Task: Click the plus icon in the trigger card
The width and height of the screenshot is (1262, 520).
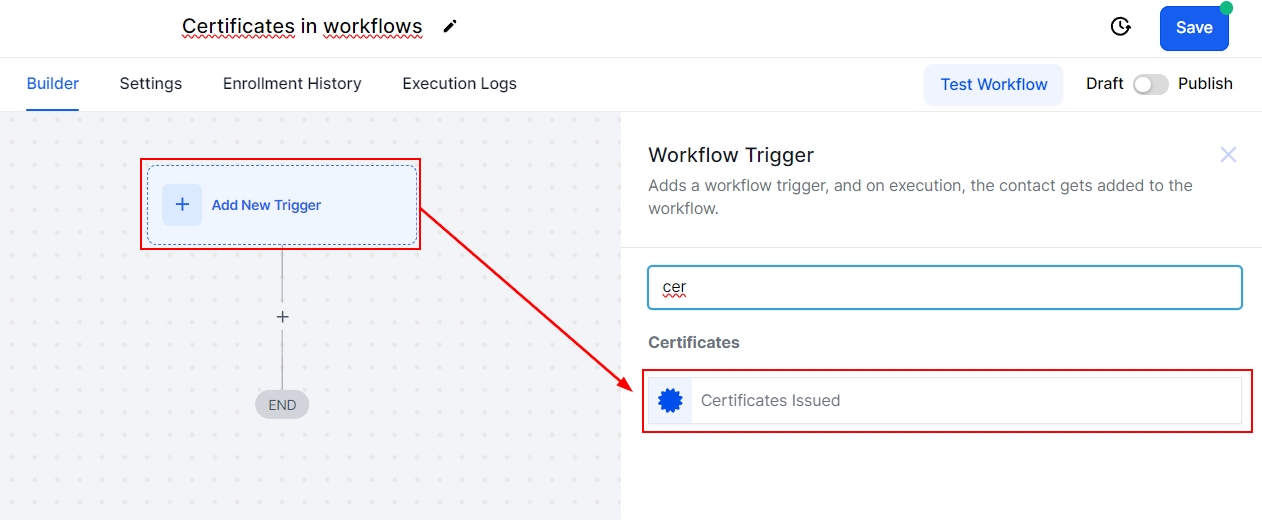Action: click(x=182, y=205)
